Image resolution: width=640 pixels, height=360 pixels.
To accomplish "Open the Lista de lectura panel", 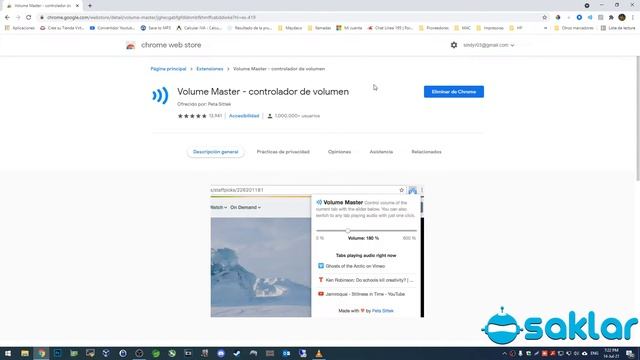I will pyautogui.click(x=618, y=28).
